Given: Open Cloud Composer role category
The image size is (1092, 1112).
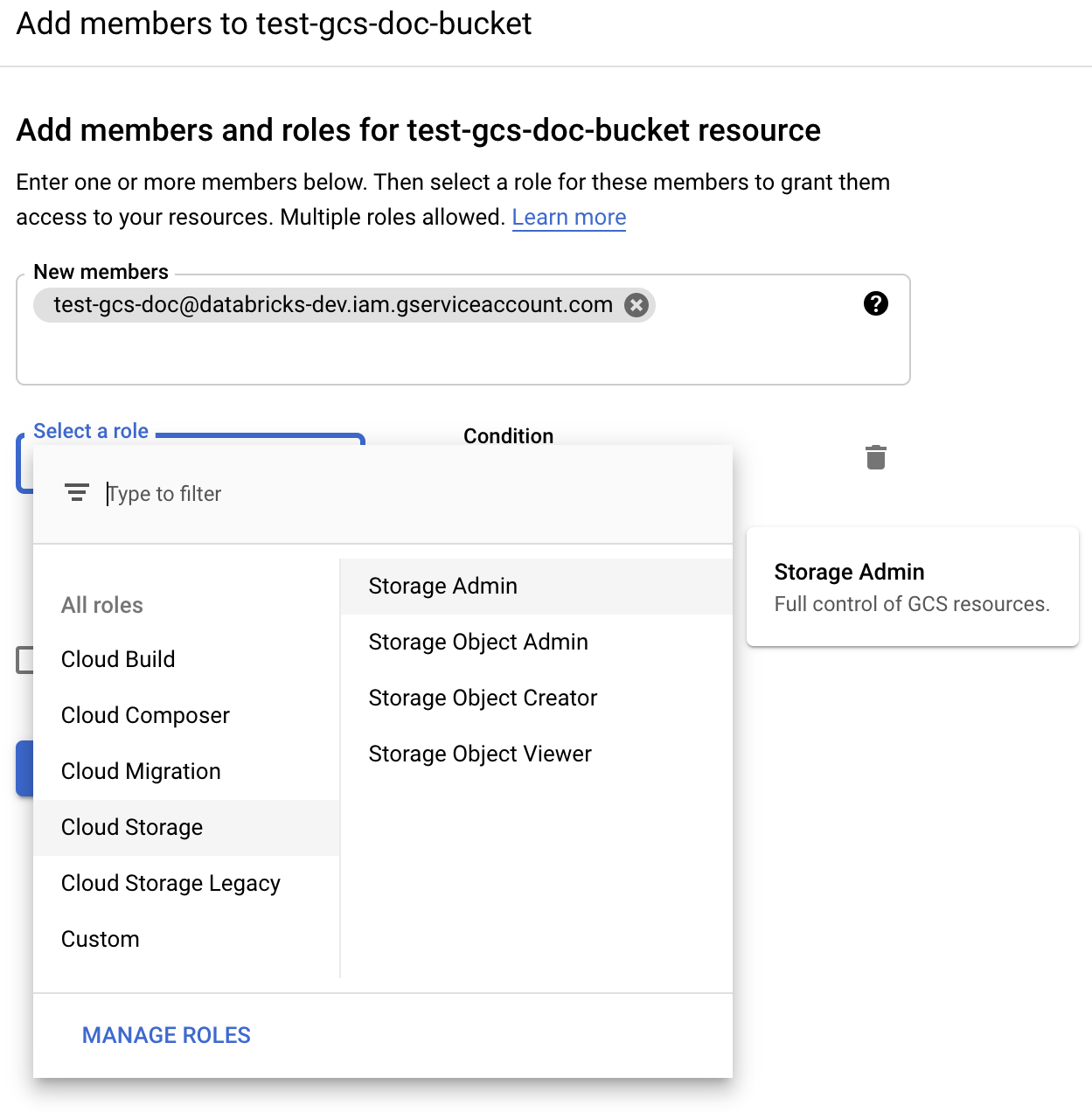Looking at the screenshot, I should point(144,715).
